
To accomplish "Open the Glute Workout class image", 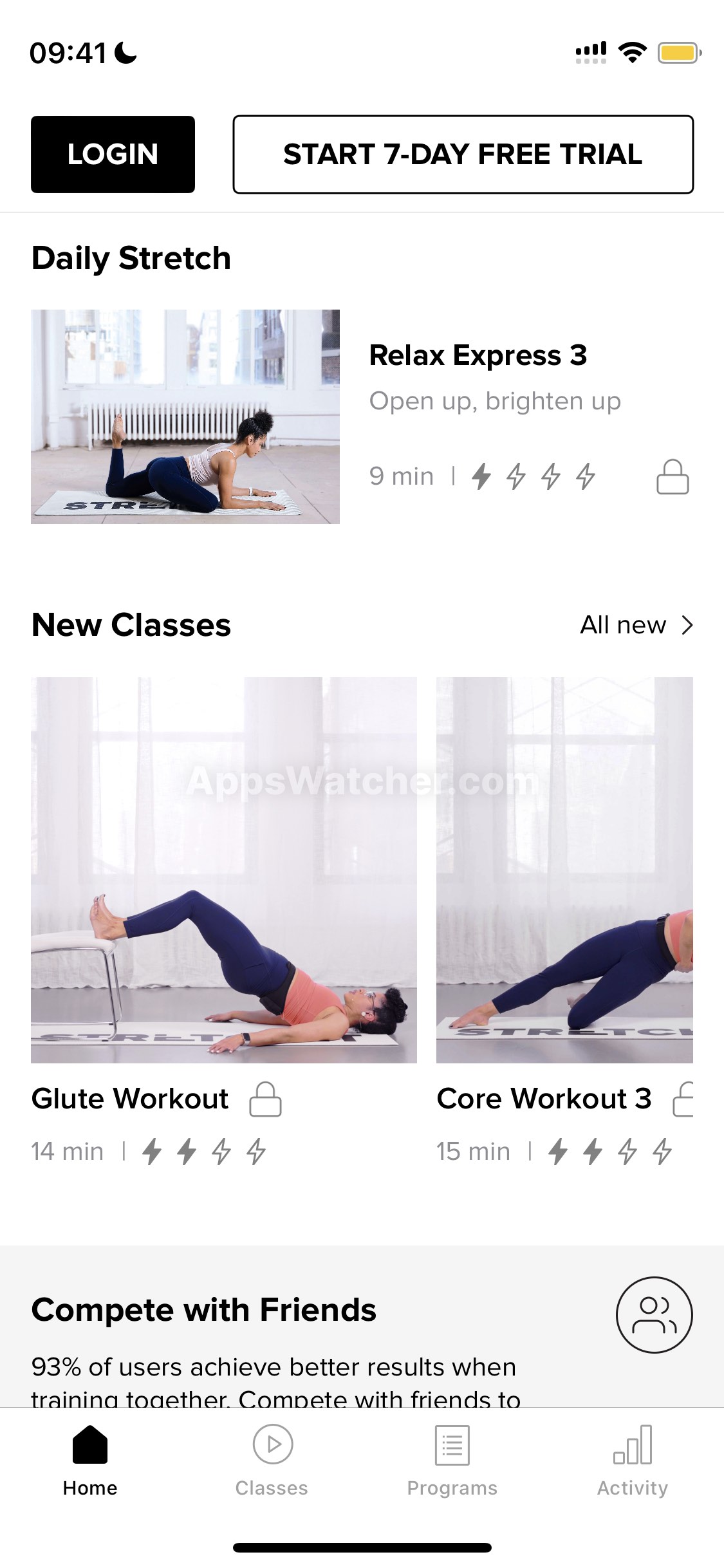I will pyautogui.click(x=224, y=870).
